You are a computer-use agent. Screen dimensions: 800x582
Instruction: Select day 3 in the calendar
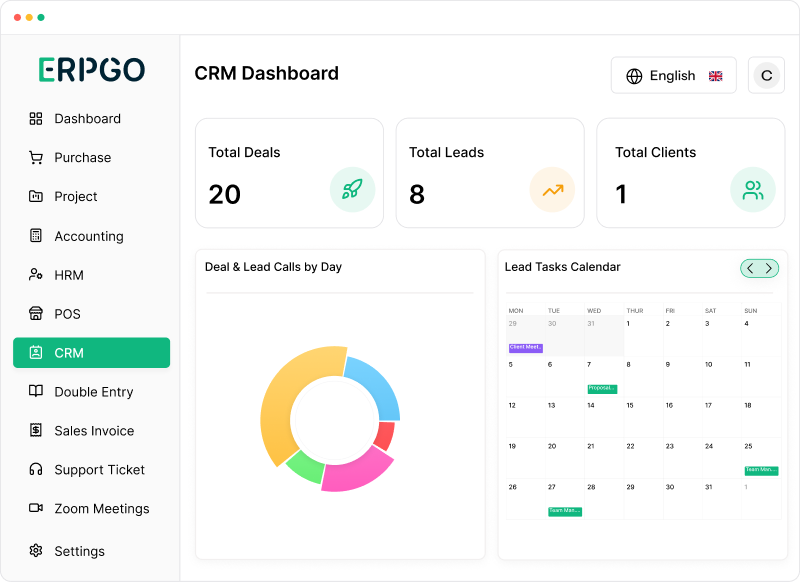coord(707,324)
